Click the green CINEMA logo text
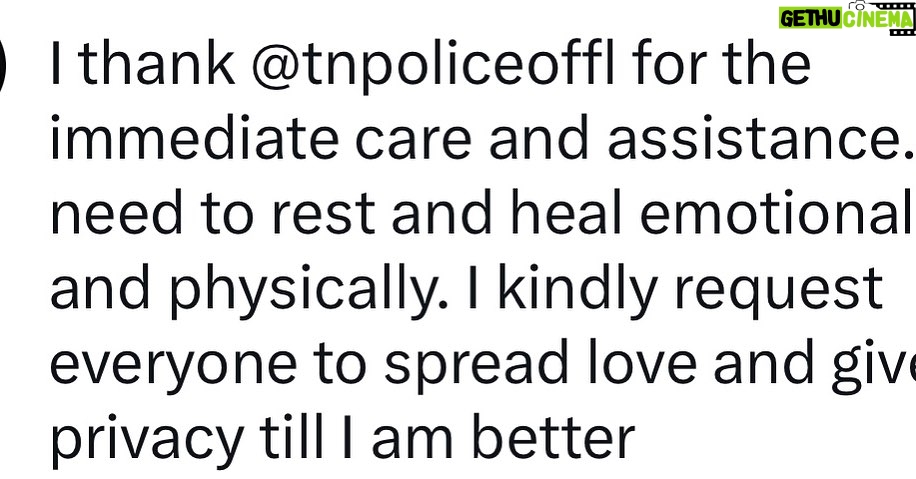Image resolution: width=916 pixels, height=479 pixels. [x=876, y=19]
